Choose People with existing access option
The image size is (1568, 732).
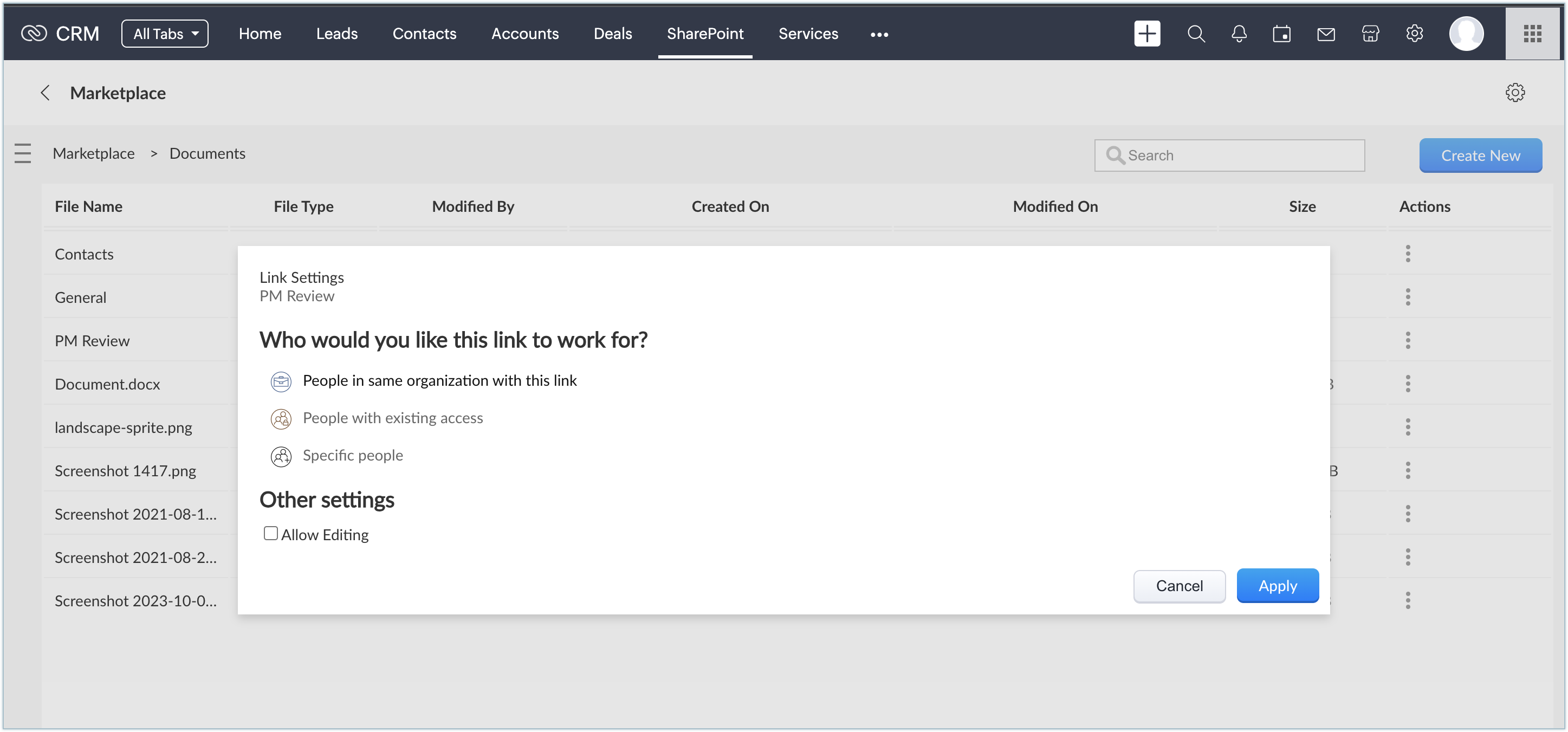pyautogui.click(x=393, y=418)
